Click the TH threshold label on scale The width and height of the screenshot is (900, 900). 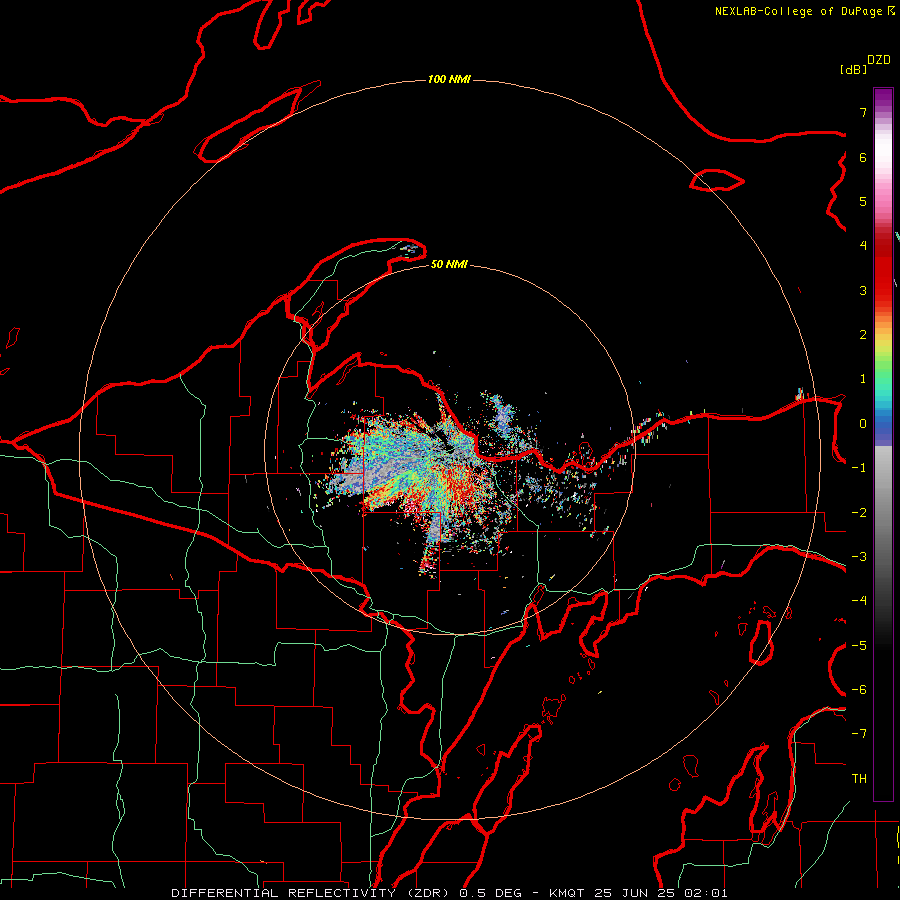click(859, 779)
